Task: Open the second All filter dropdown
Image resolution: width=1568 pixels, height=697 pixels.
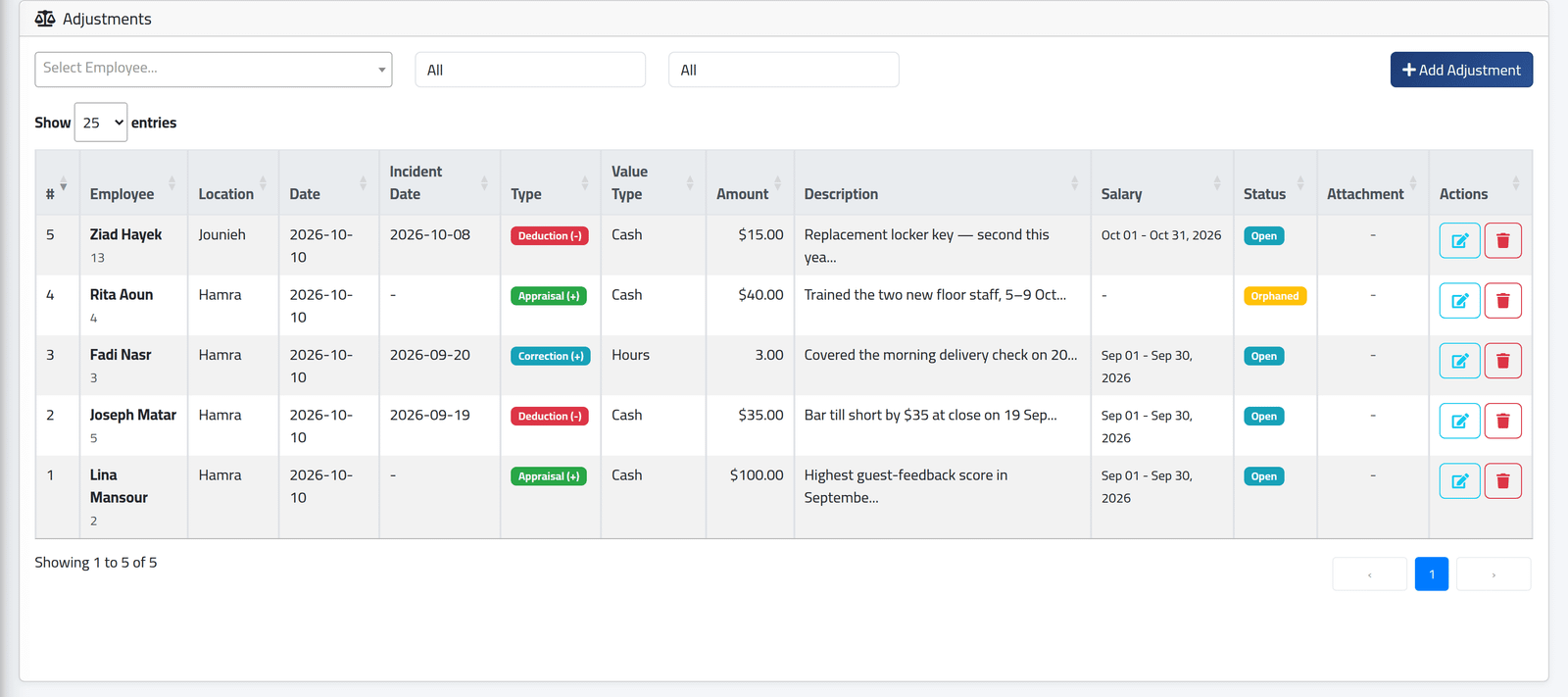Action: pos(783,70)
